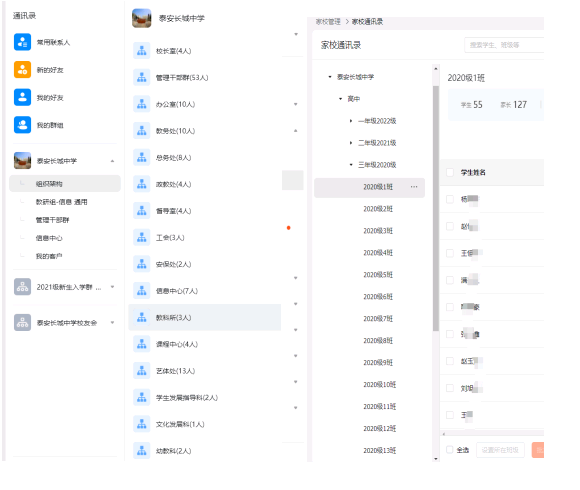This screenshot has width=580, height=490.
Task: Click the department icon for 办公室(10人)
Action: (142, 104)
